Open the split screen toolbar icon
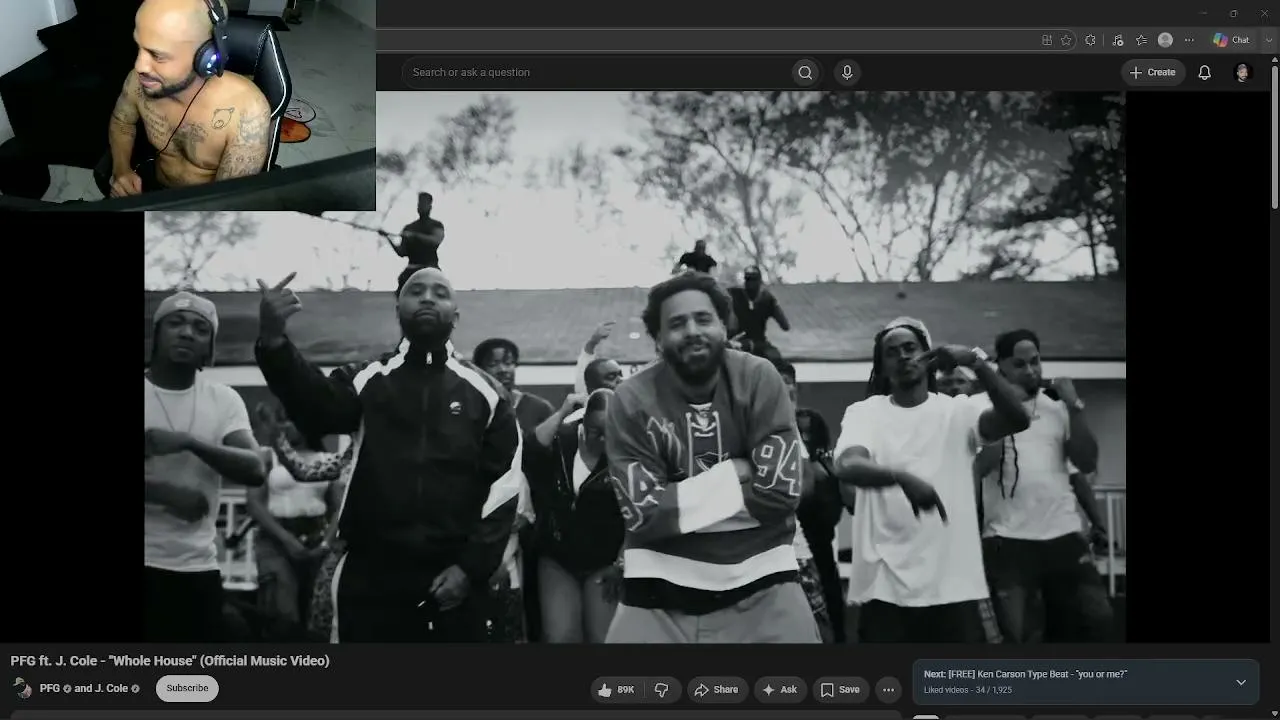This screenshot has height=720, width=1280. [x=1047, y=40]
